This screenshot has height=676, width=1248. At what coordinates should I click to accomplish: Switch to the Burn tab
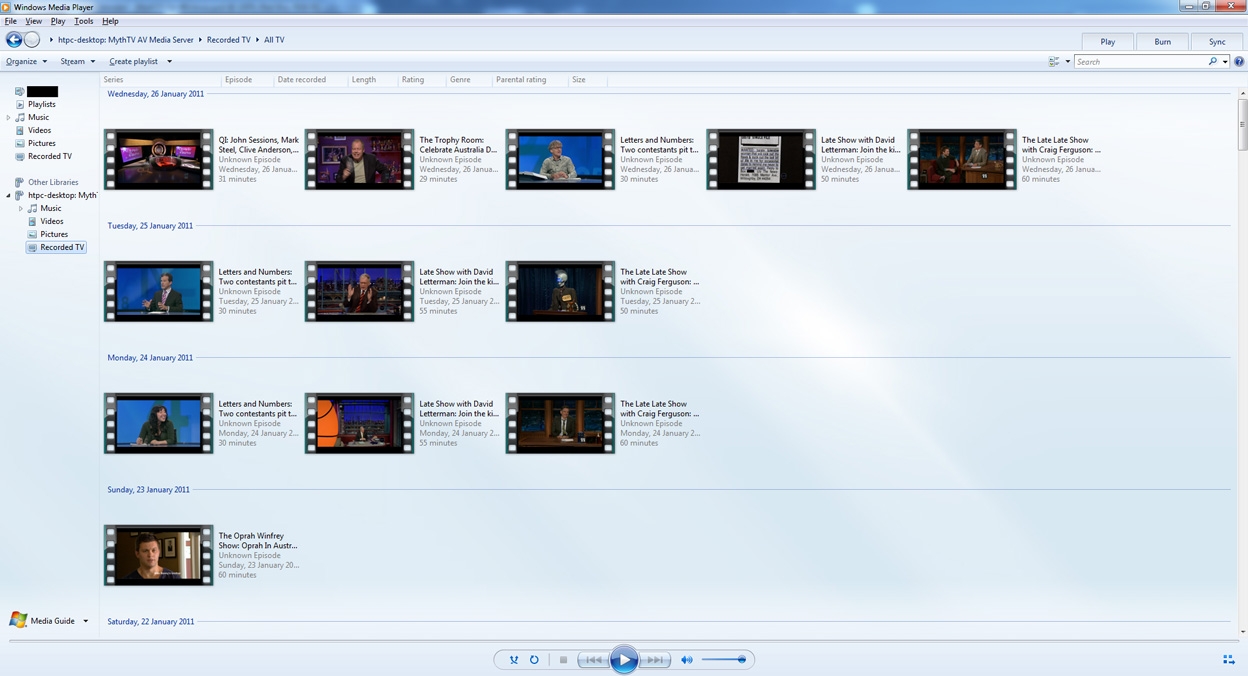tap(1163, 42)
